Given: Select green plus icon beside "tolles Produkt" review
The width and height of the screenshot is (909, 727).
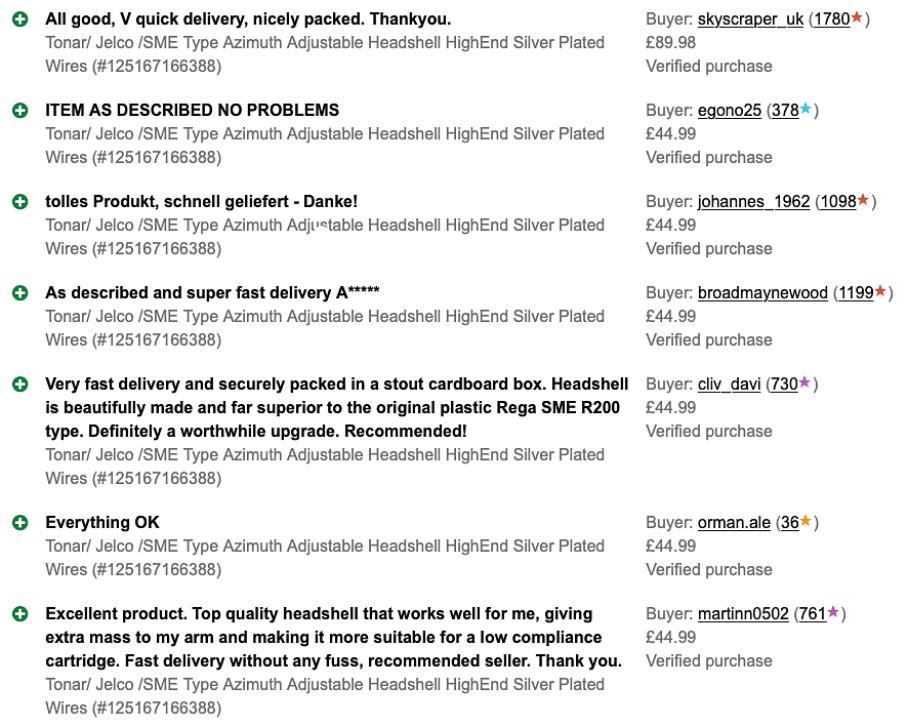Looking at the screenshot, I should pos(20,202).
